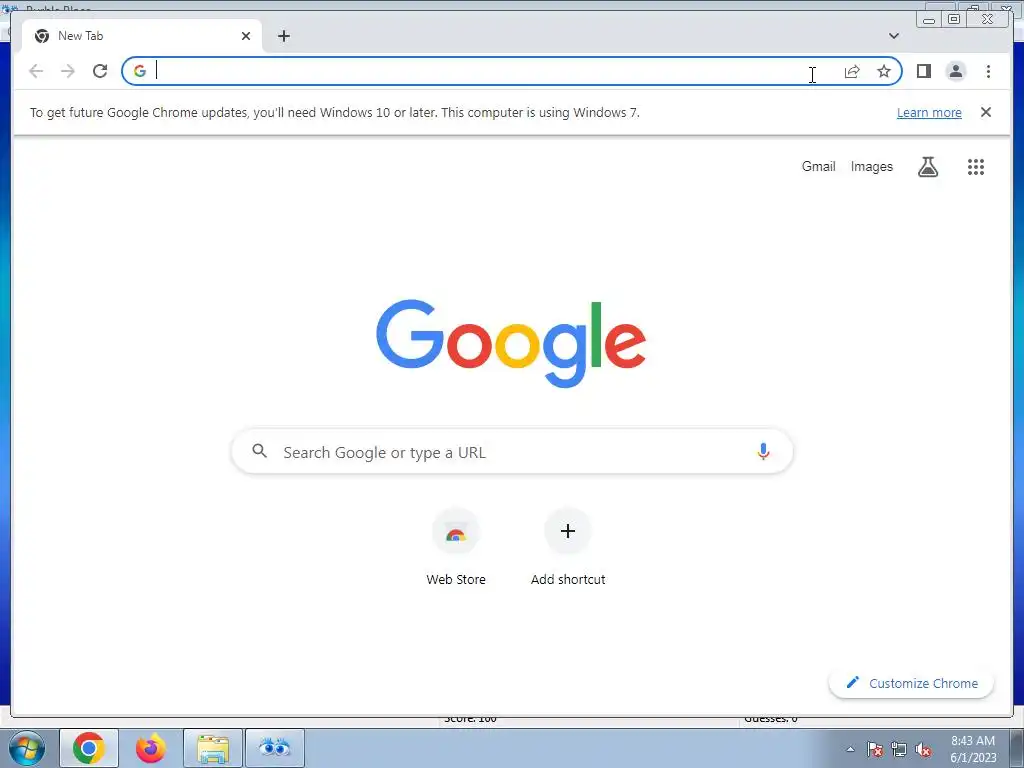Open the profile avatar menu

tap(955, 71)
